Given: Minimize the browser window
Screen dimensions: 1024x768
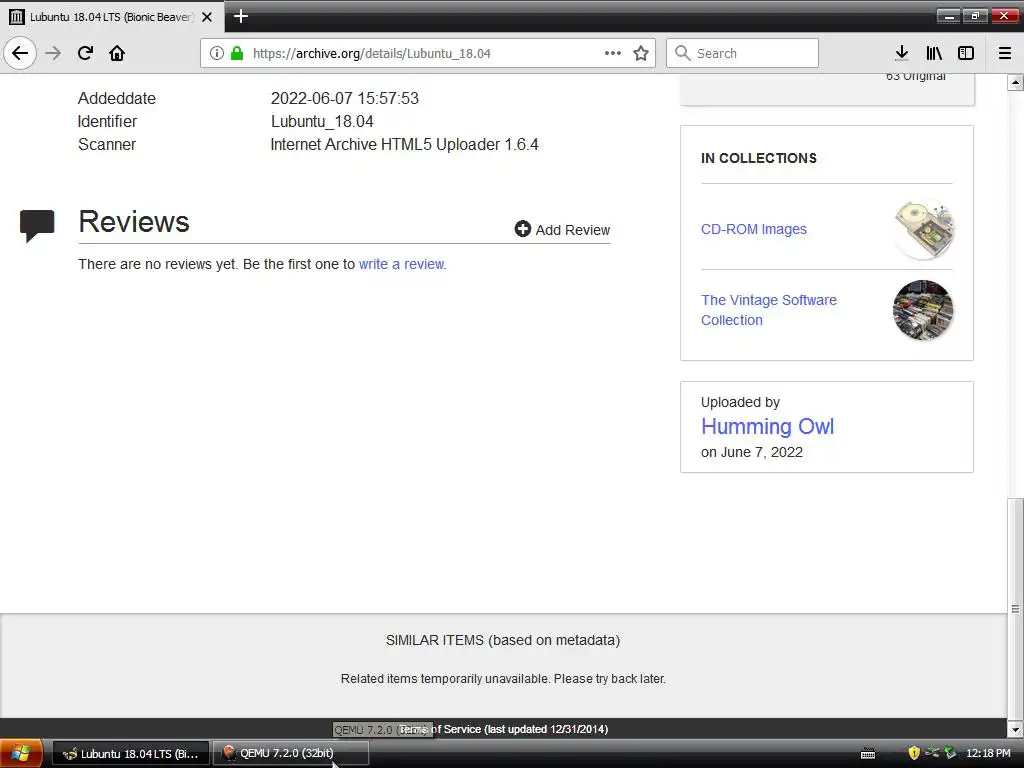Looking at the screenshot, I should click(x=949, y=16).
